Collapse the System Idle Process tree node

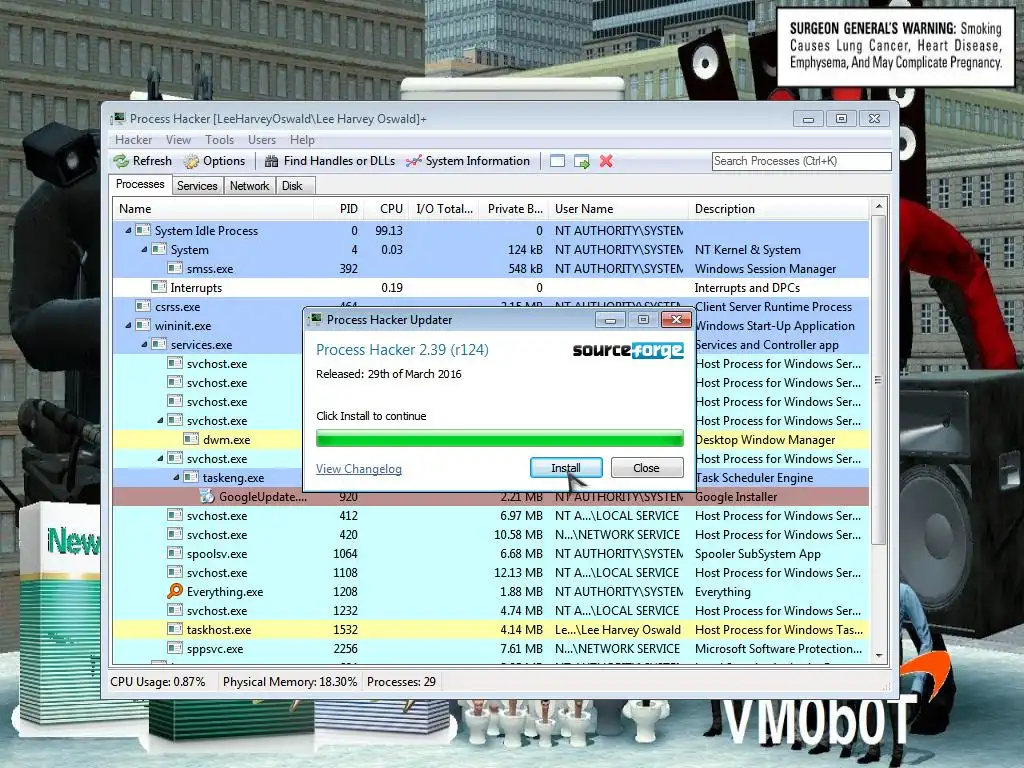coord(129,231)
